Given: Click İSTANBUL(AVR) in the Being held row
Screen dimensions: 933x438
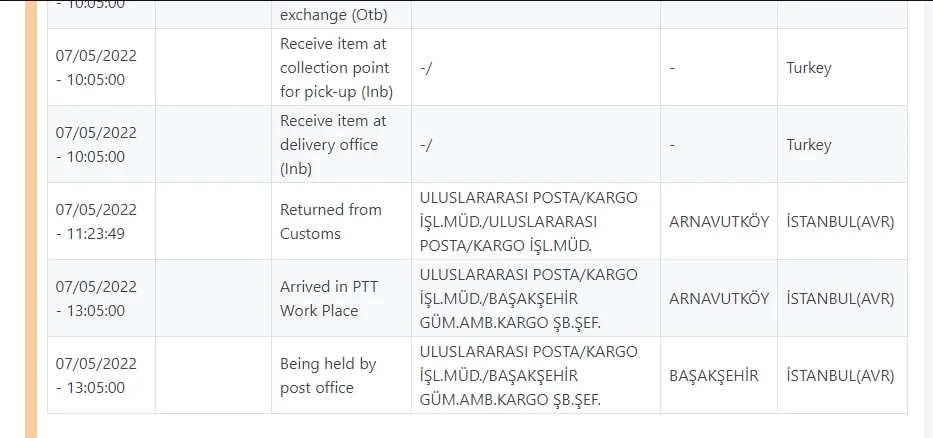Looking at the screenshot, I should (x=840, y=376).
